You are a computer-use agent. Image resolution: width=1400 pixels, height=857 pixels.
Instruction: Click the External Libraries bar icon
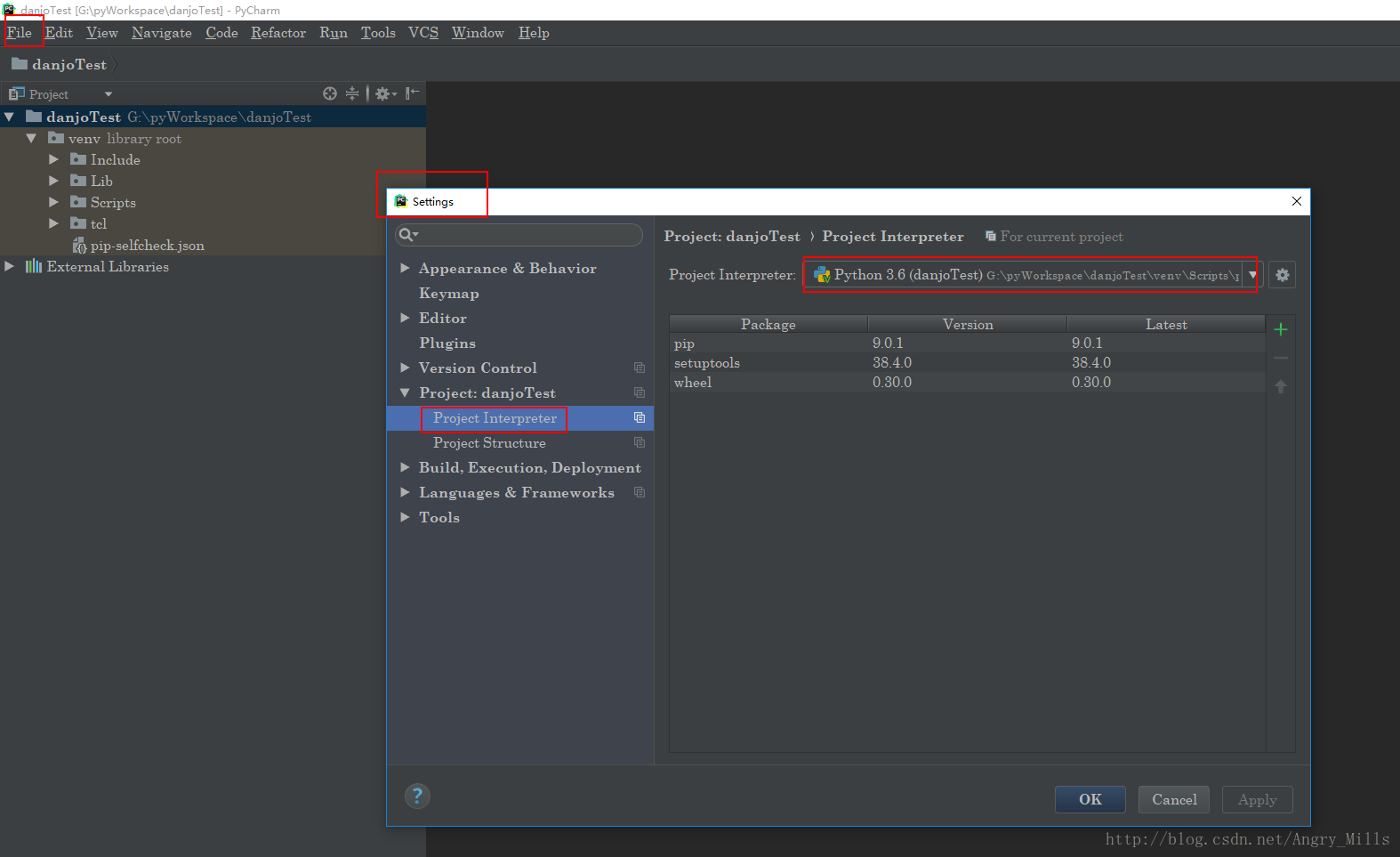coord(34,266)
